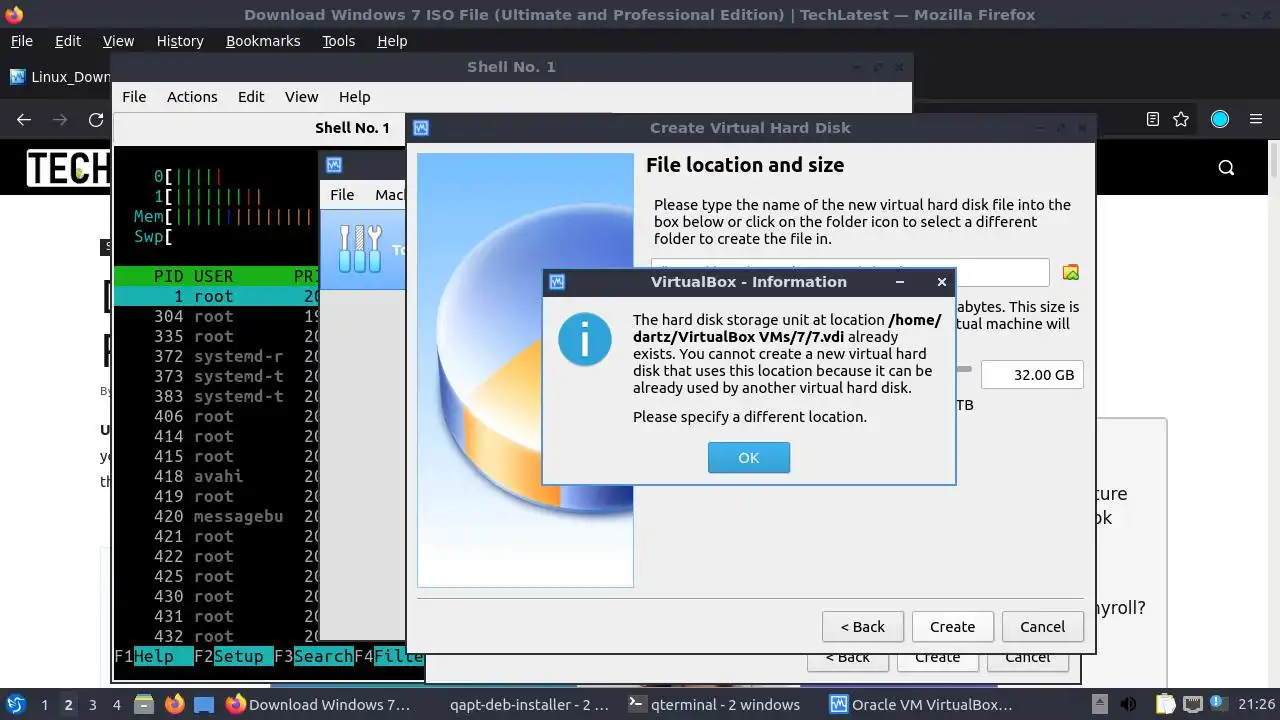This screenshot has height=720, width=1280.
Task: Open Edit menu in Shell No. 1 terminal
Action: (251, 97)
